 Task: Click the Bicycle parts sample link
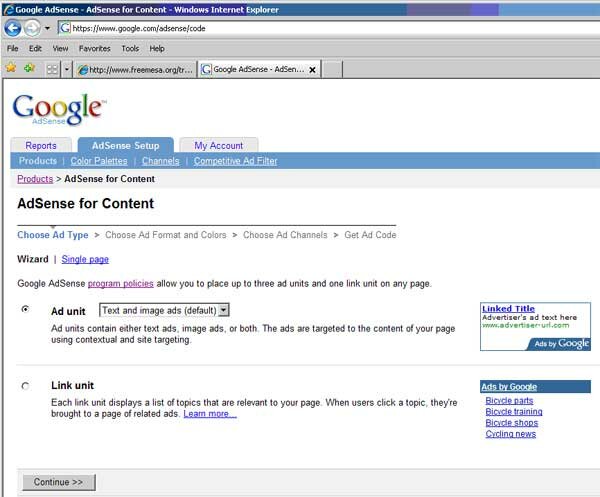(x=509, y=401)
